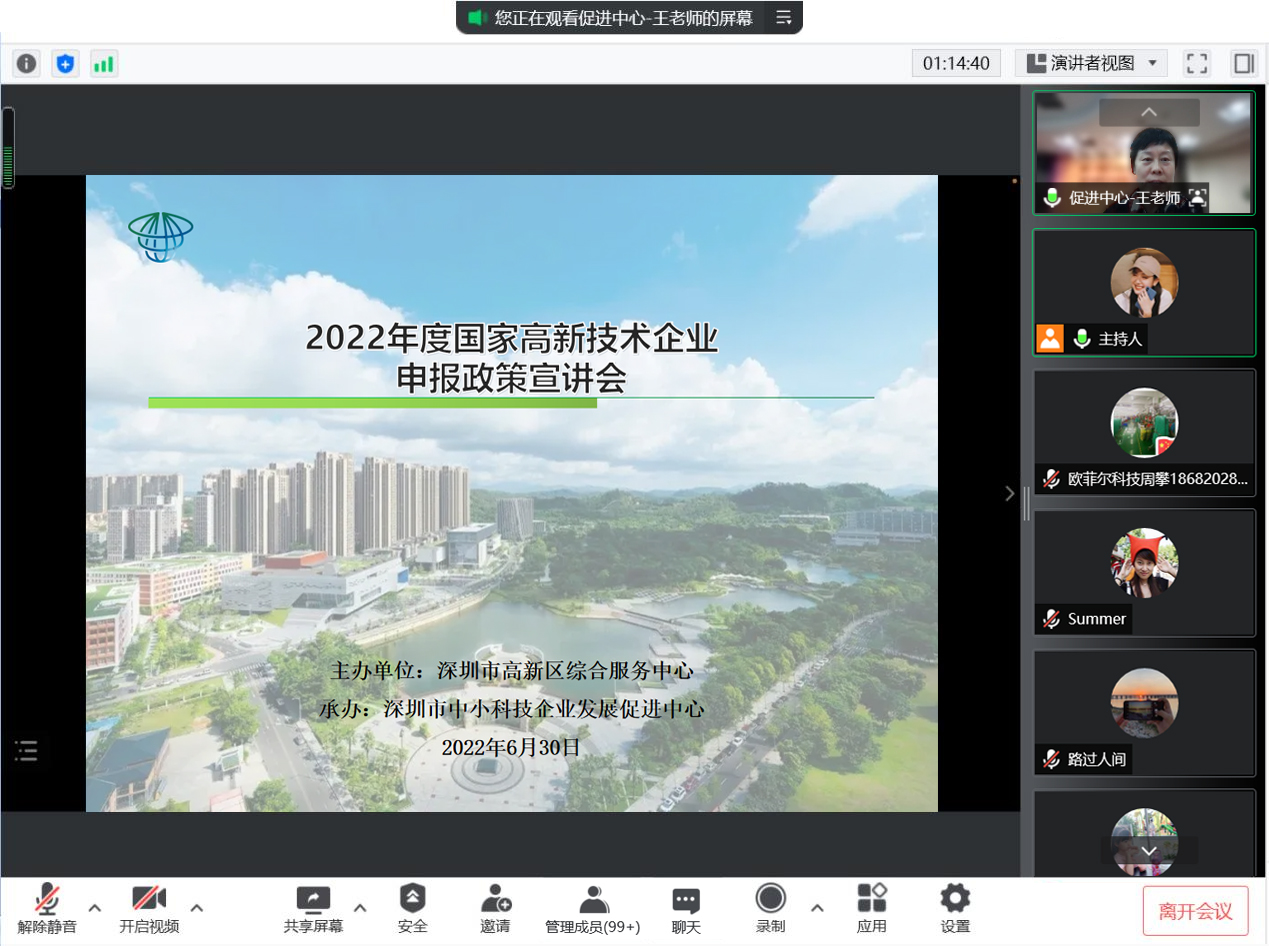Unmute microphone (解除静音)
This screenshot has width=1269, height=946.
(x=46, y=908)
